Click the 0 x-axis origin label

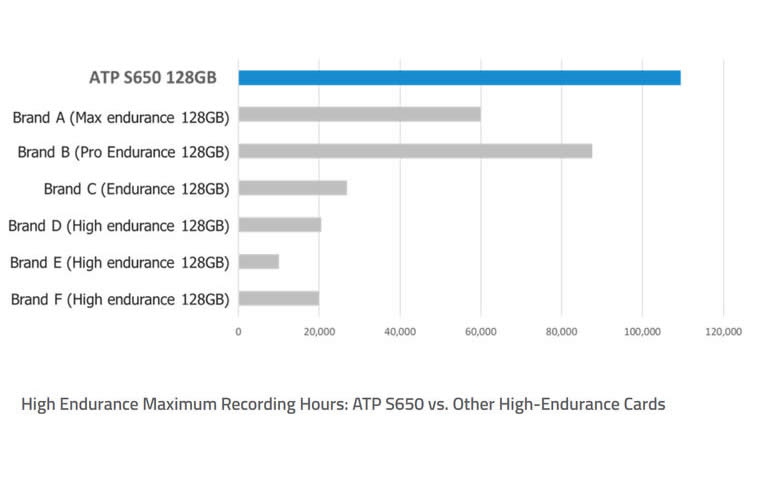pyautogui.click(x=238, y=330)
